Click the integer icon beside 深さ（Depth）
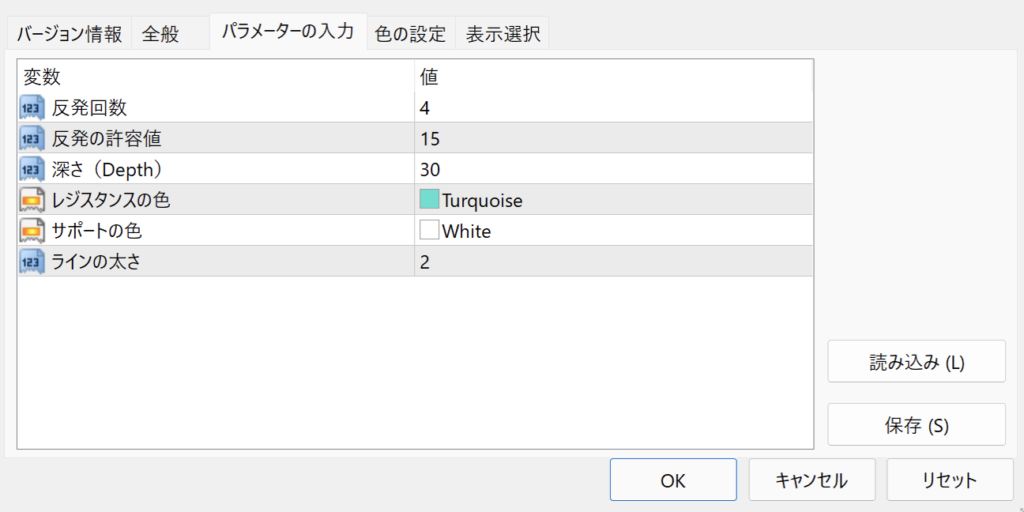1024x512 pixels. 32,169
